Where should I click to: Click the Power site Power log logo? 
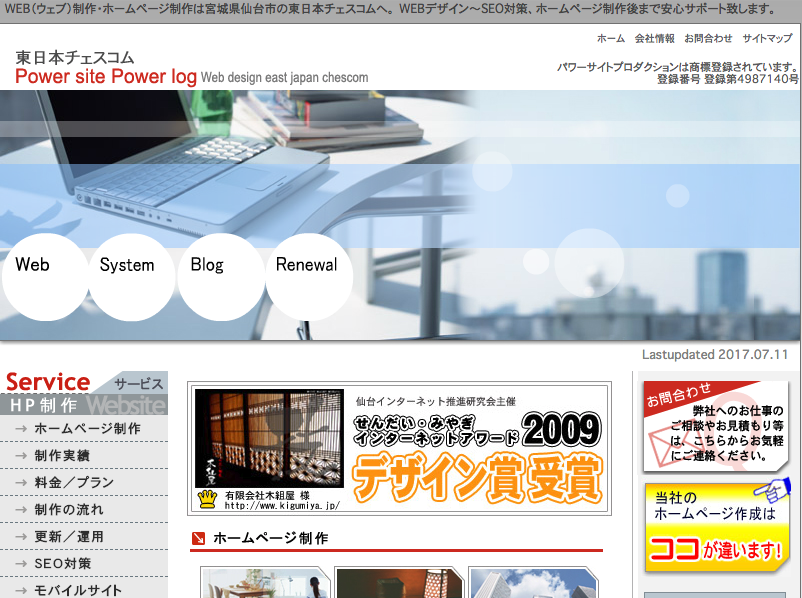105,78
